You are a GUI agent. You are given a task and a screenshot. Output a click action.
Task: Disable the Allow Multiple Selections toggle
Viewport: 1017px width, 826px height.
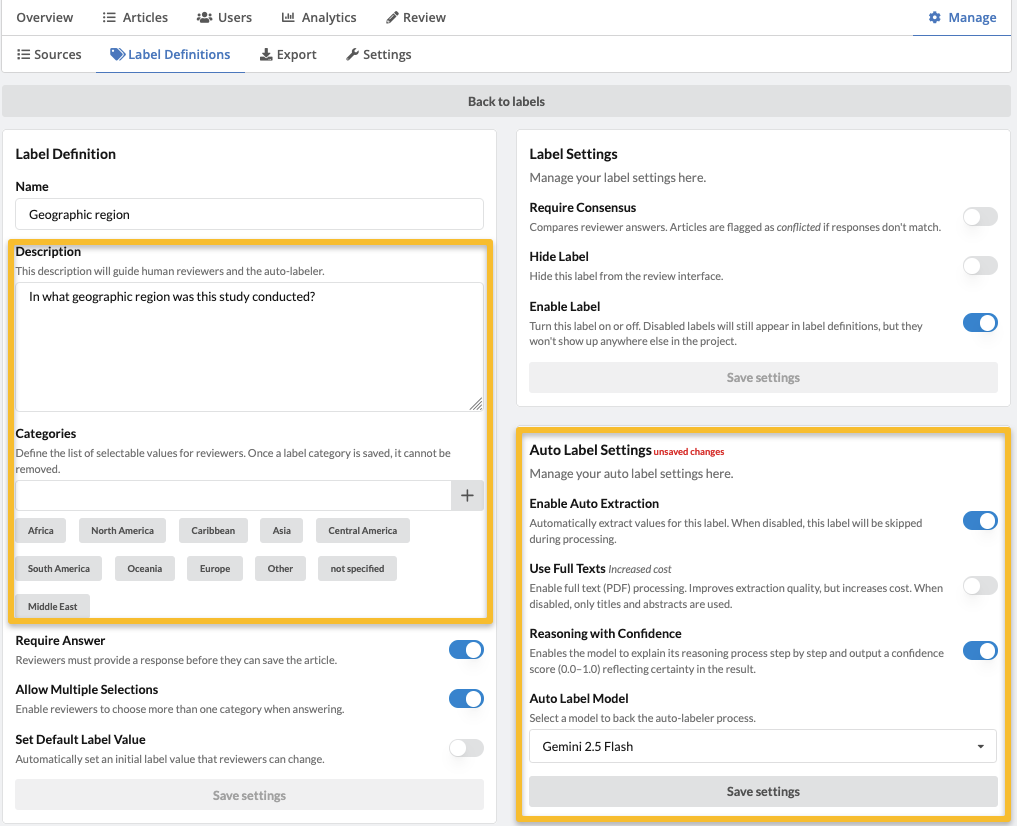(x=466, y=699)
